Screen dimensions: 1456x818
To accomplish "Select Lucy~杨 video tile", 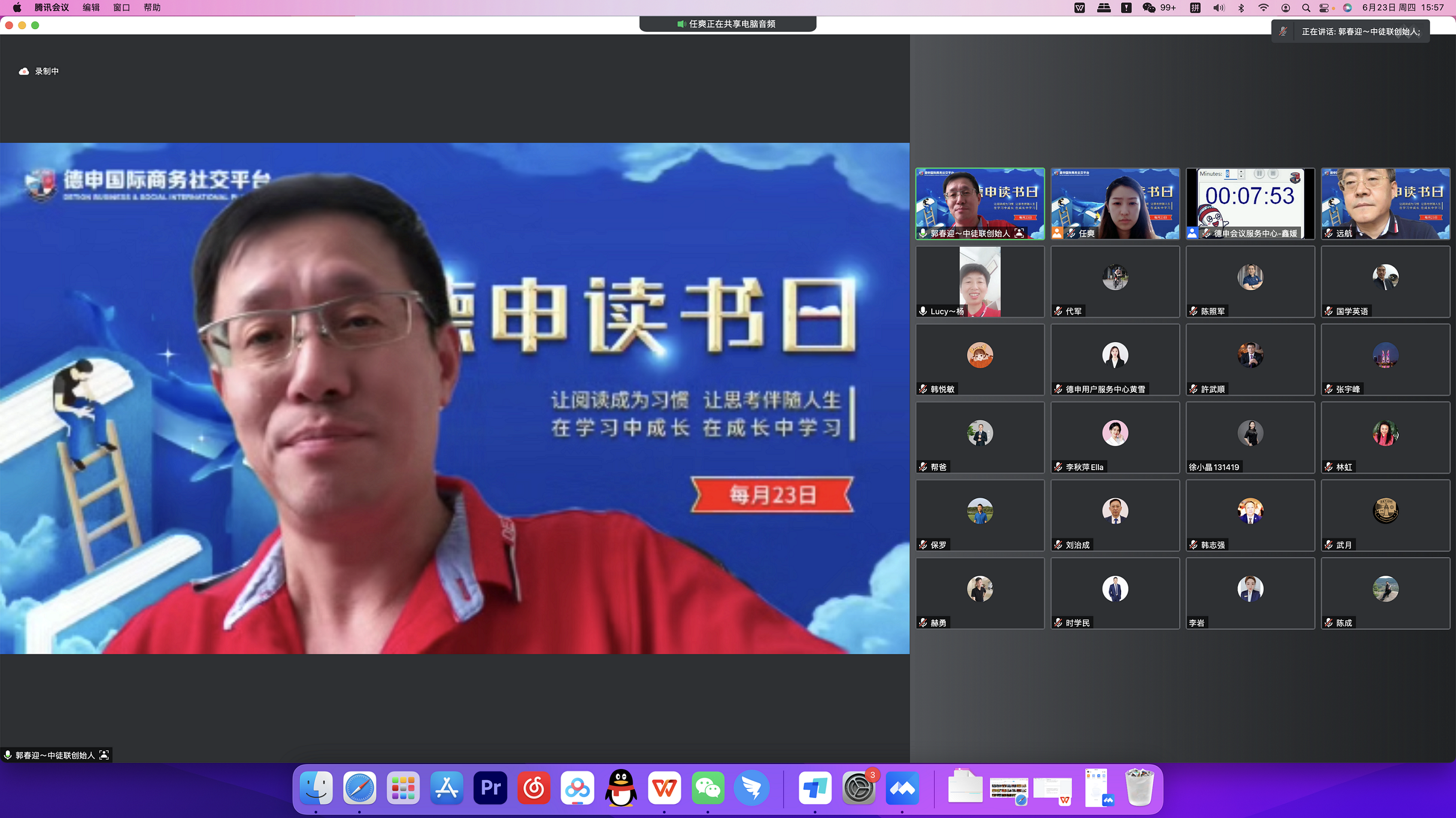I will 979,281.
